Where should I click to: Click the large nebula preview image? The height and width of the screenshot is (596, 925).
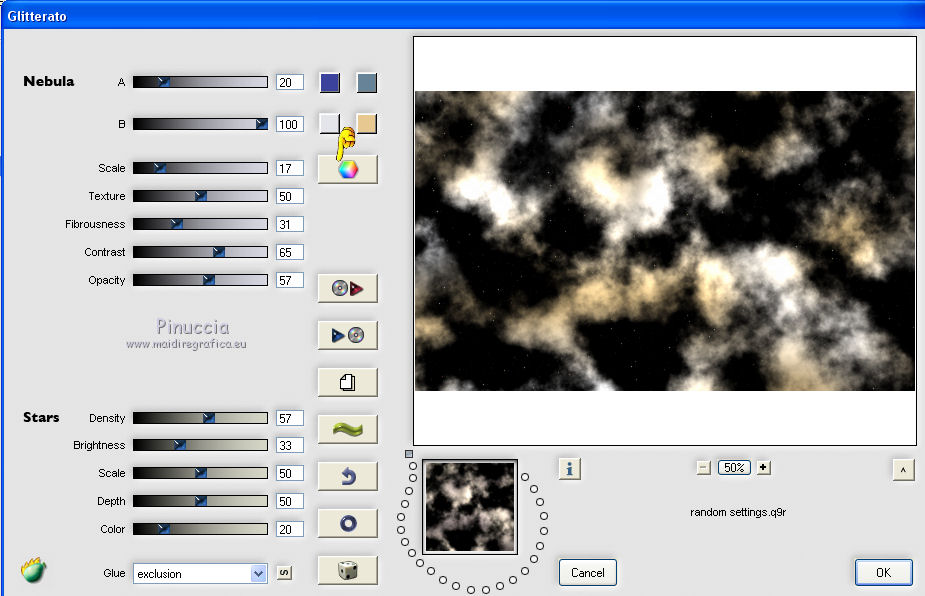(665, 241)
